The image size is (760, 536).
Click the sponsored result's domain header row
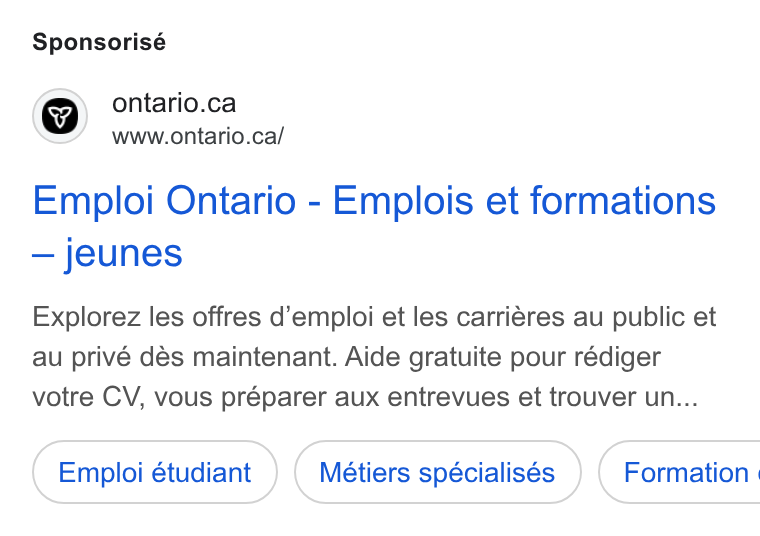158,117
